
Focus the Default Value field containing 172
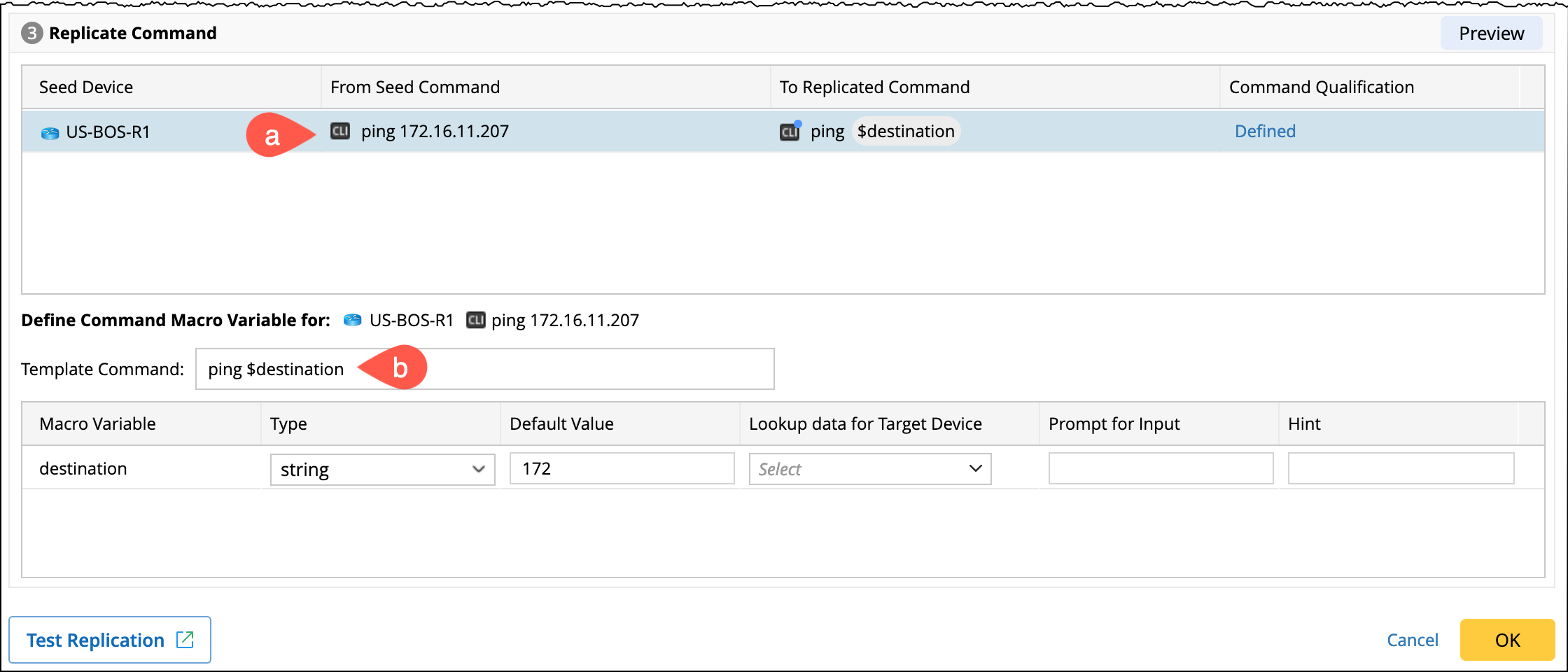622,469
